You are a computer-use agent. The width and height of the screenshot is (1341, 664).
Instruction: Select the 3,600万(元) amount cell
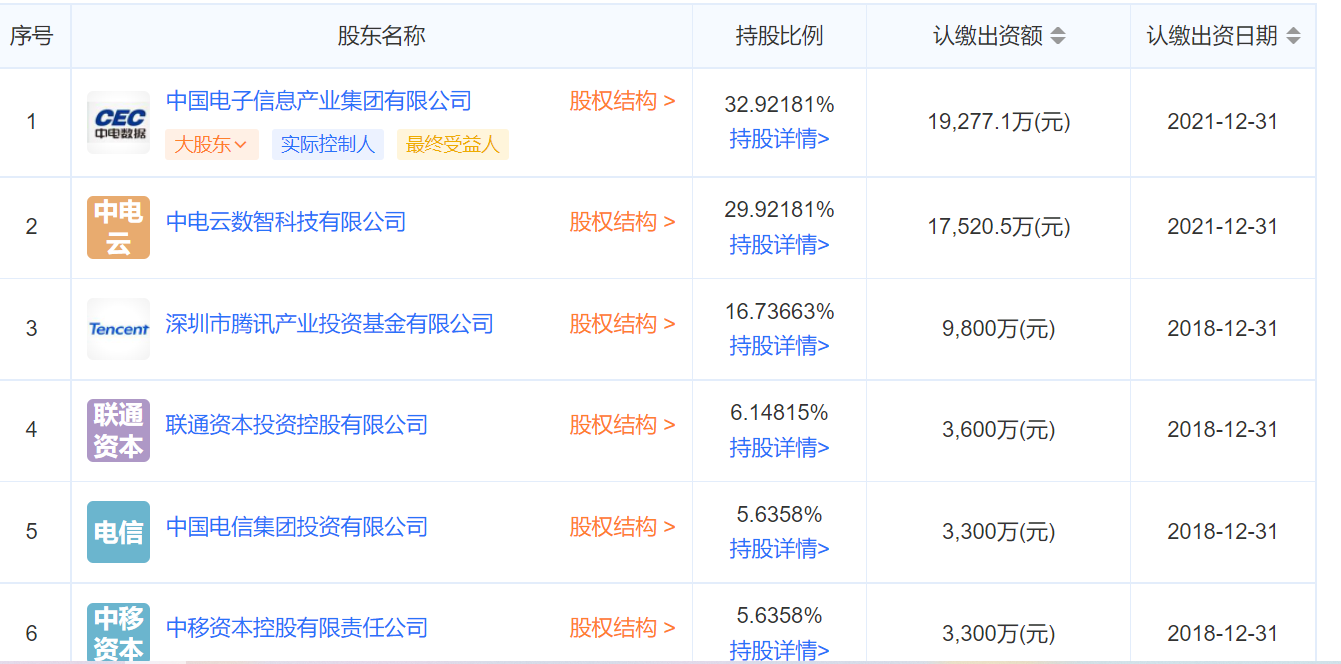pyautogui.click(x=999, y=430)
